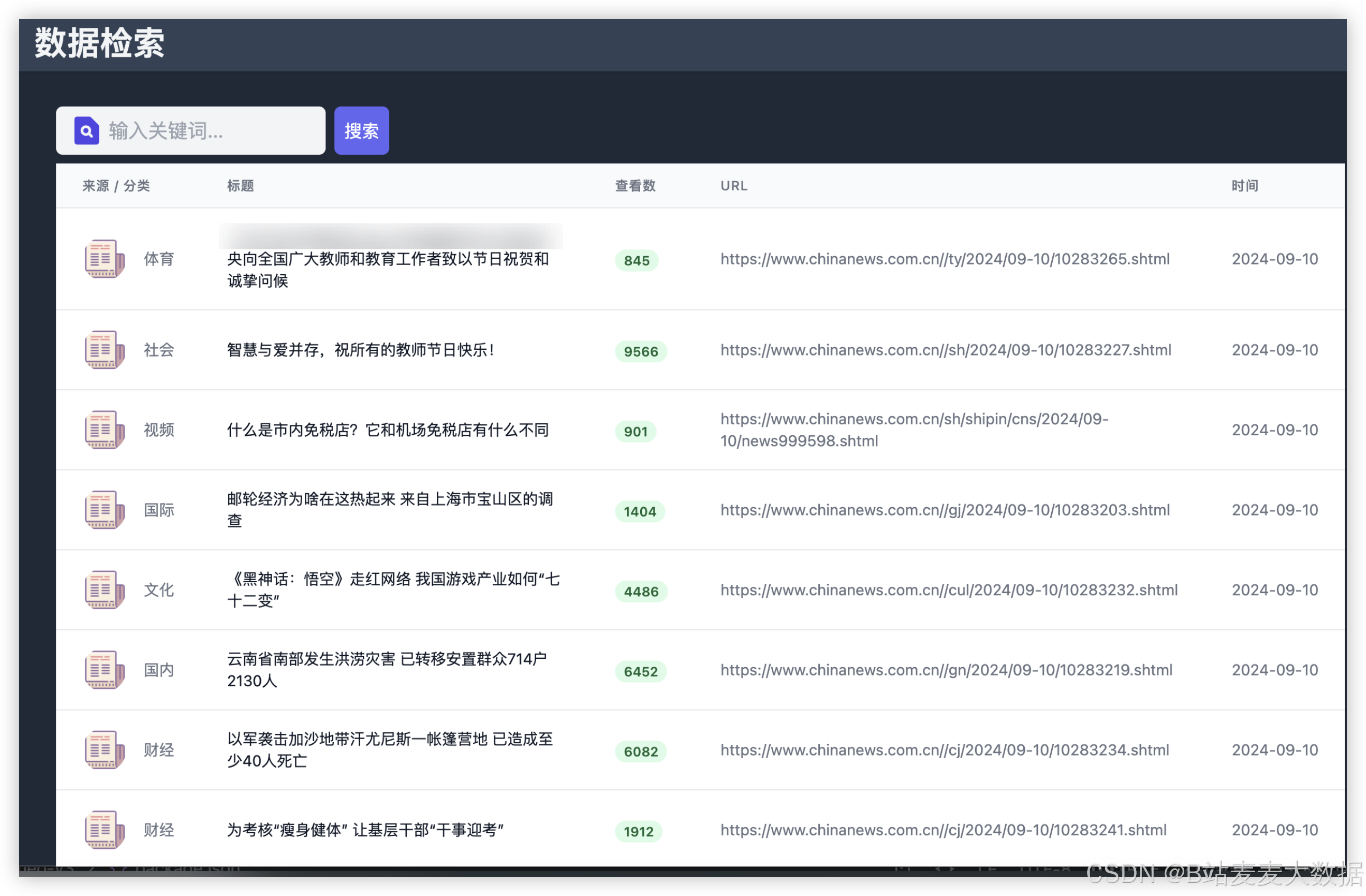Click newspaper icon in the 文化 row
Viewport: 1366px width, 896px height.
tap(105, 590)
